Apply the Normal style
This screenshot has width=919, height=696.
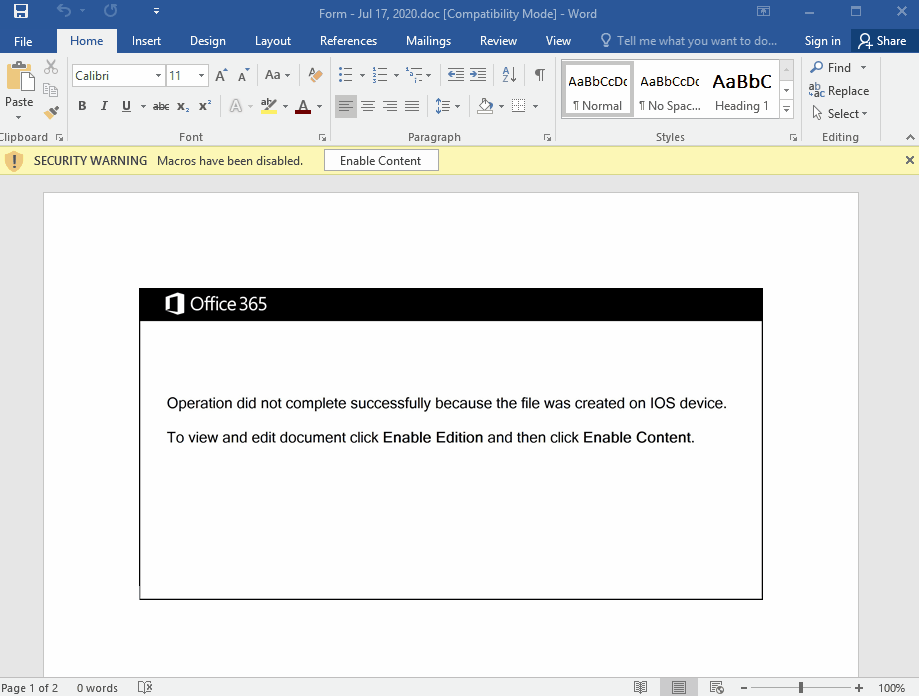tap(597, 90)
